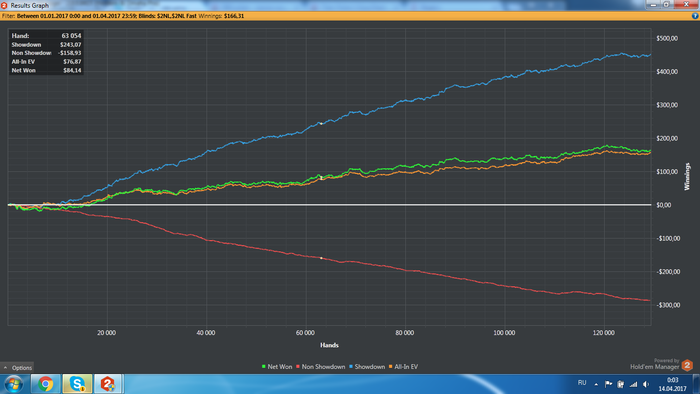Viewport: 700px width, 394px height.
Task: Click the 80 000 x-axis label
Action: (405, 333)
